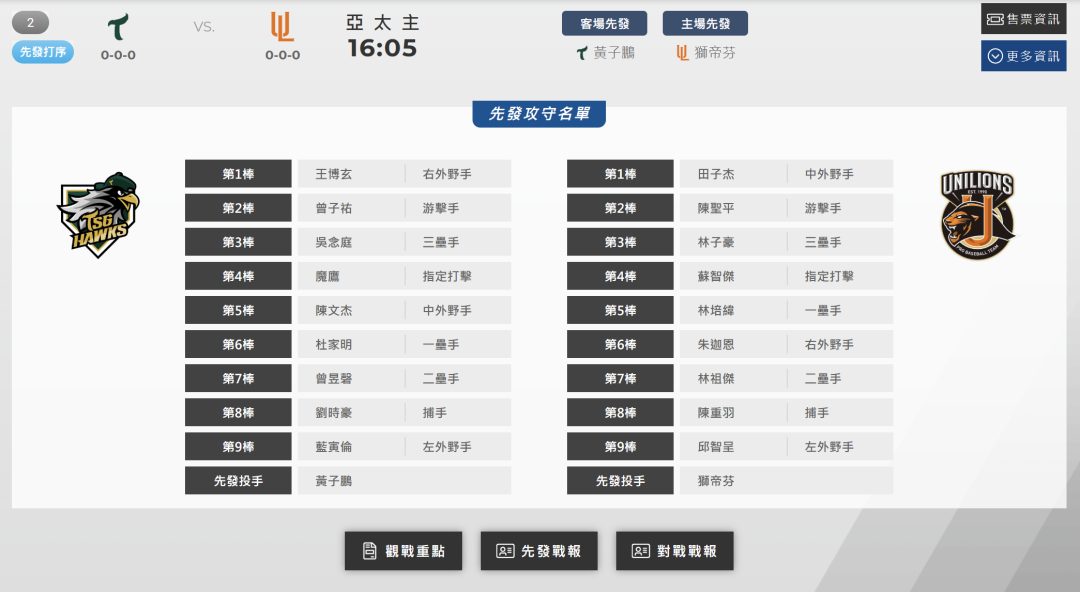Click Hawks designated hitter 魔鷹

(x=328, y=276)
